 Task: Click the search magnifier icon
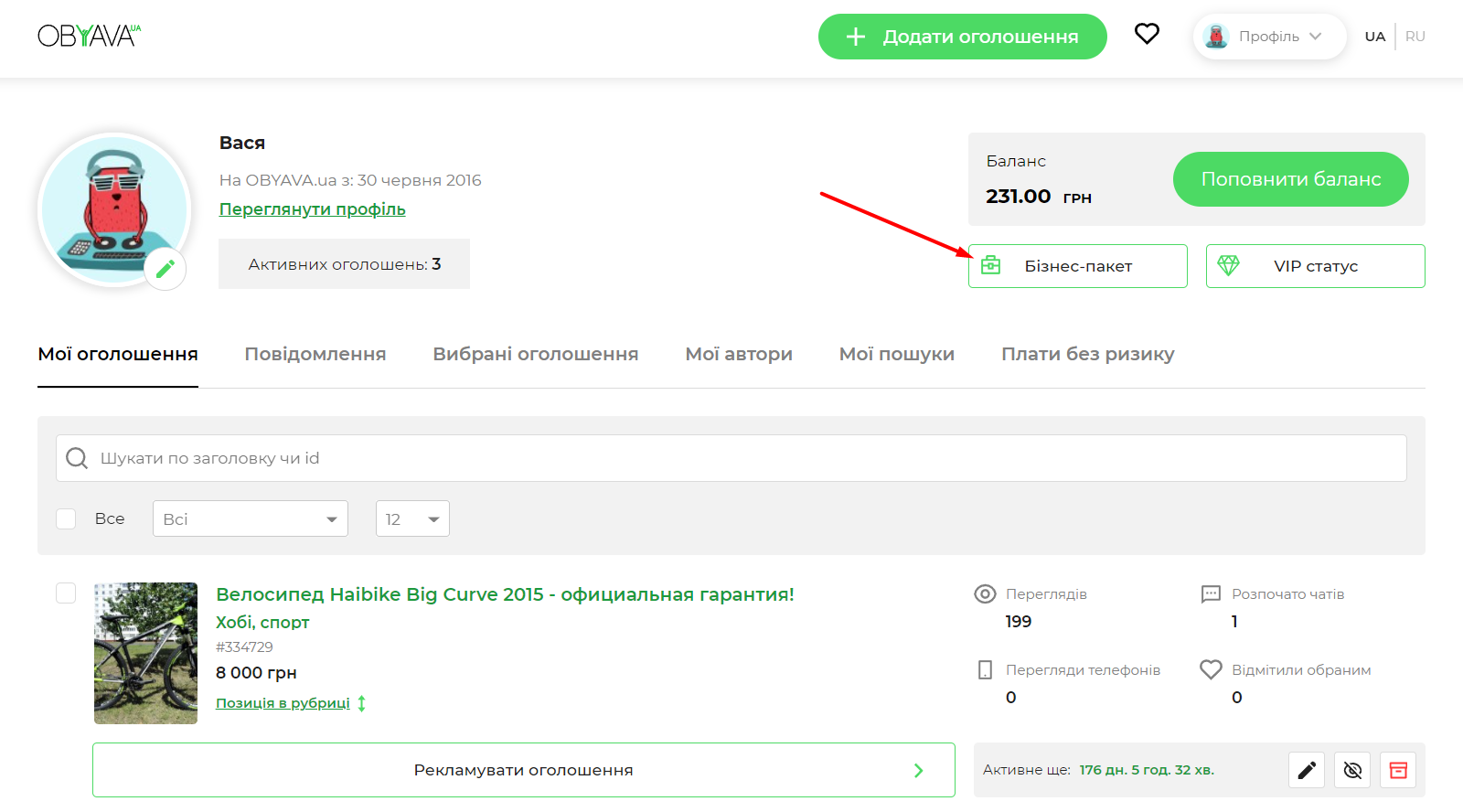pos(78,458)
